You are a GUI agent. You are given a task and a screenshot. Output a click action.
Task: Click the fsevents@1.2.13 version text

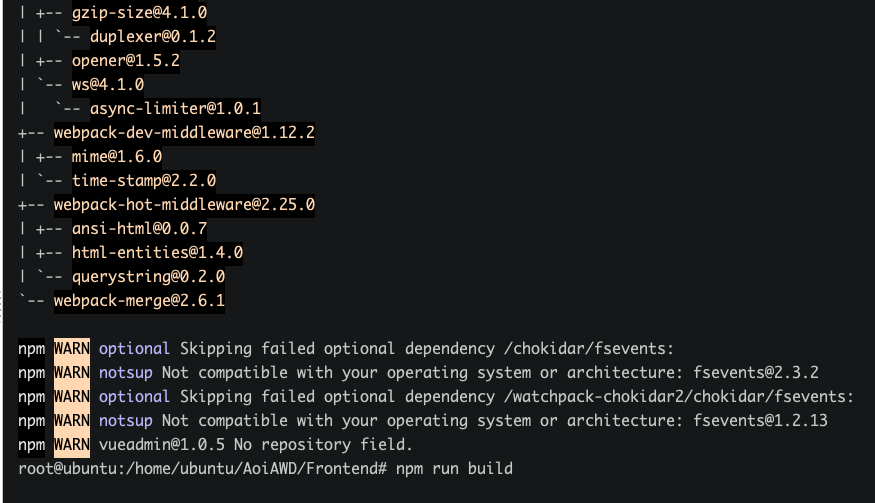pos(759,421)
